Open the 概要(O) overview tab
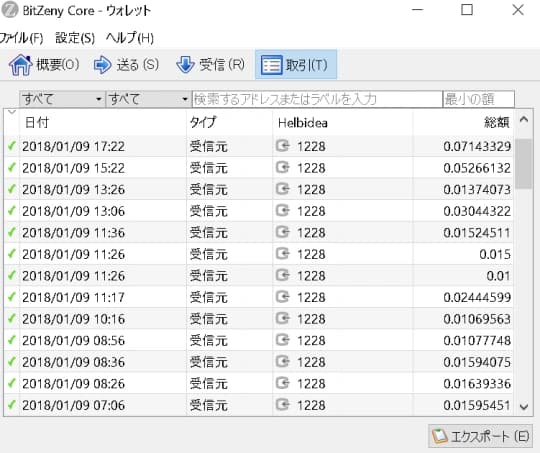Image resolution: width=540 pixels, height=453 pixels. 44,65
